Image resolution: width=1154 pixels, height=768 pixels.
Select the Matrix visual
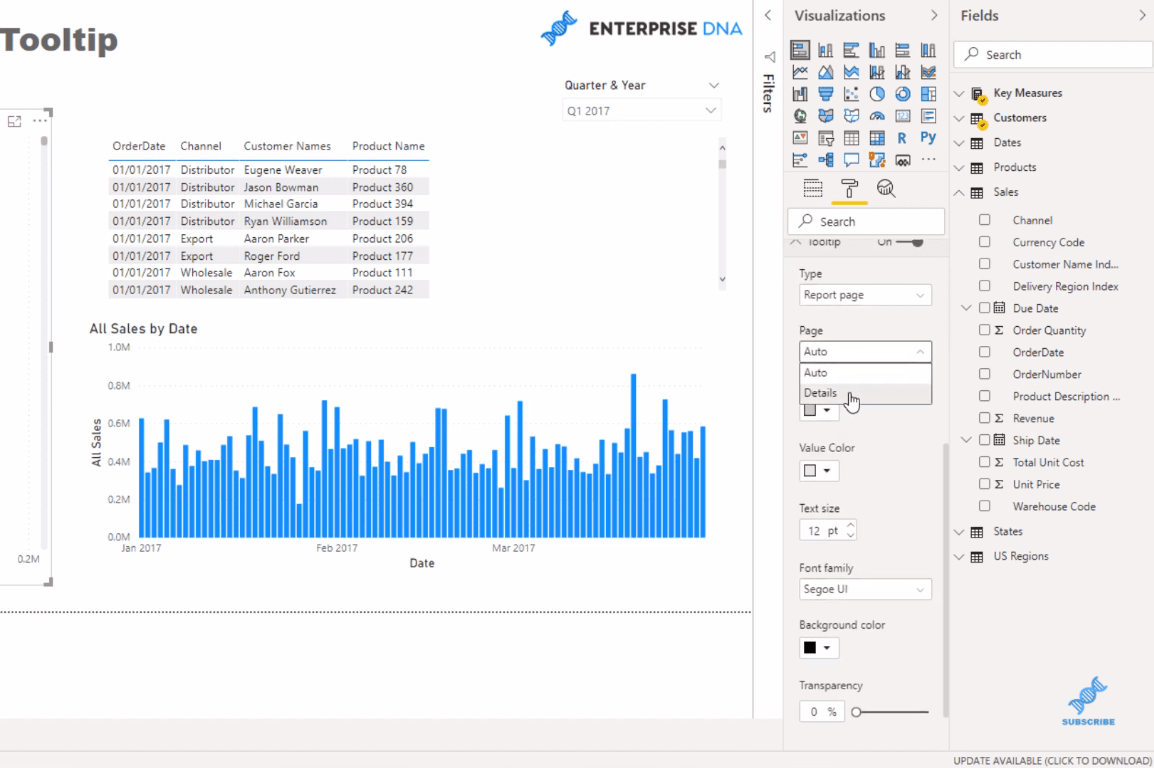(x=877, y=138)
